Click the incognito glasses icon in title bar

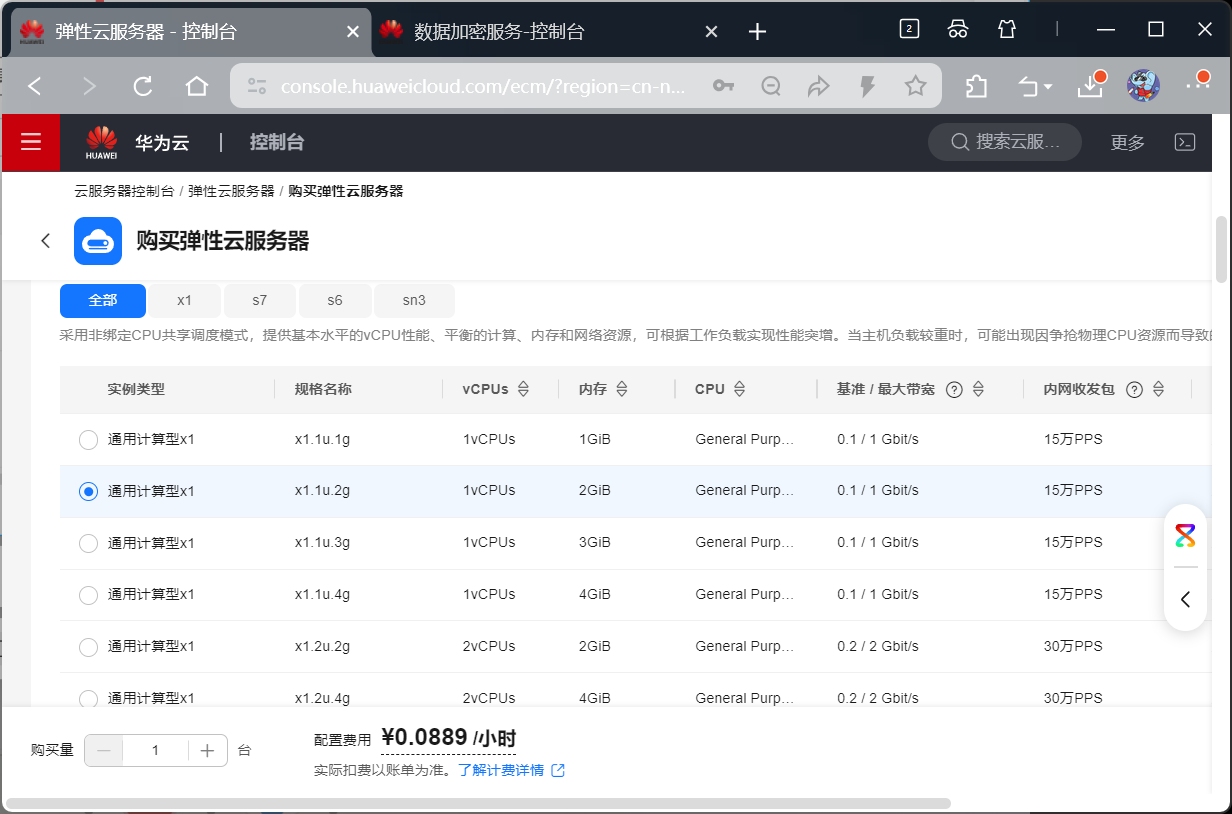pos(958,29)
